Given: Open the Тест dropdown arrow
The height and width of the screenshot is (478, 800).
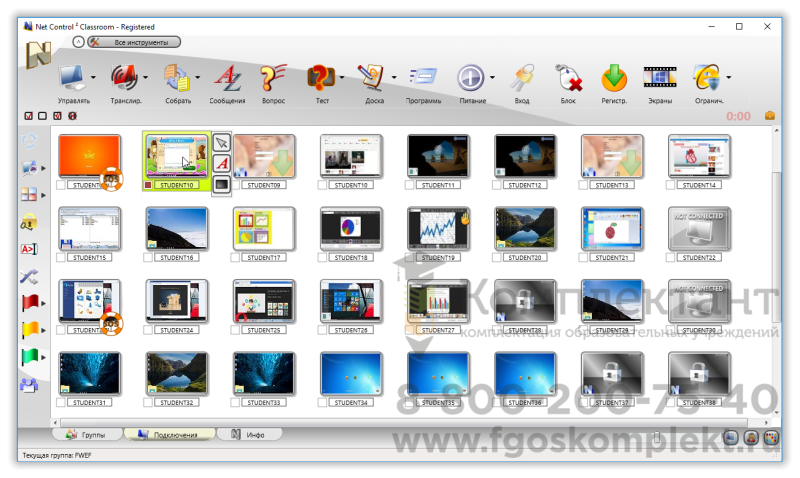Looking at the screenshot, I should click(x=342, y=78).
